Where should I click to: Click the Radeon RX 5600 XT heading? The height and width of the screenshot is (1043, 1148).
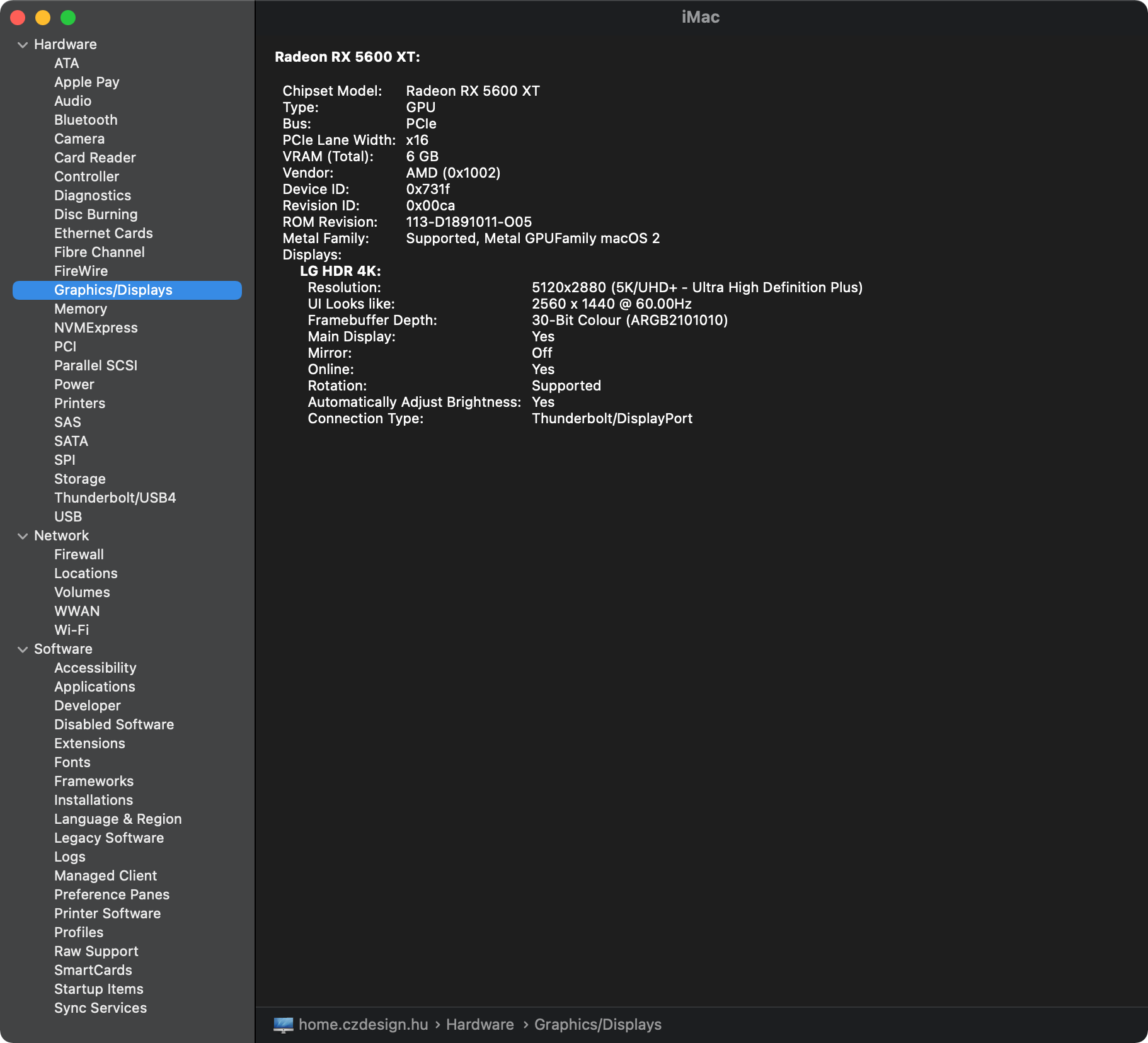click(347, 57)
